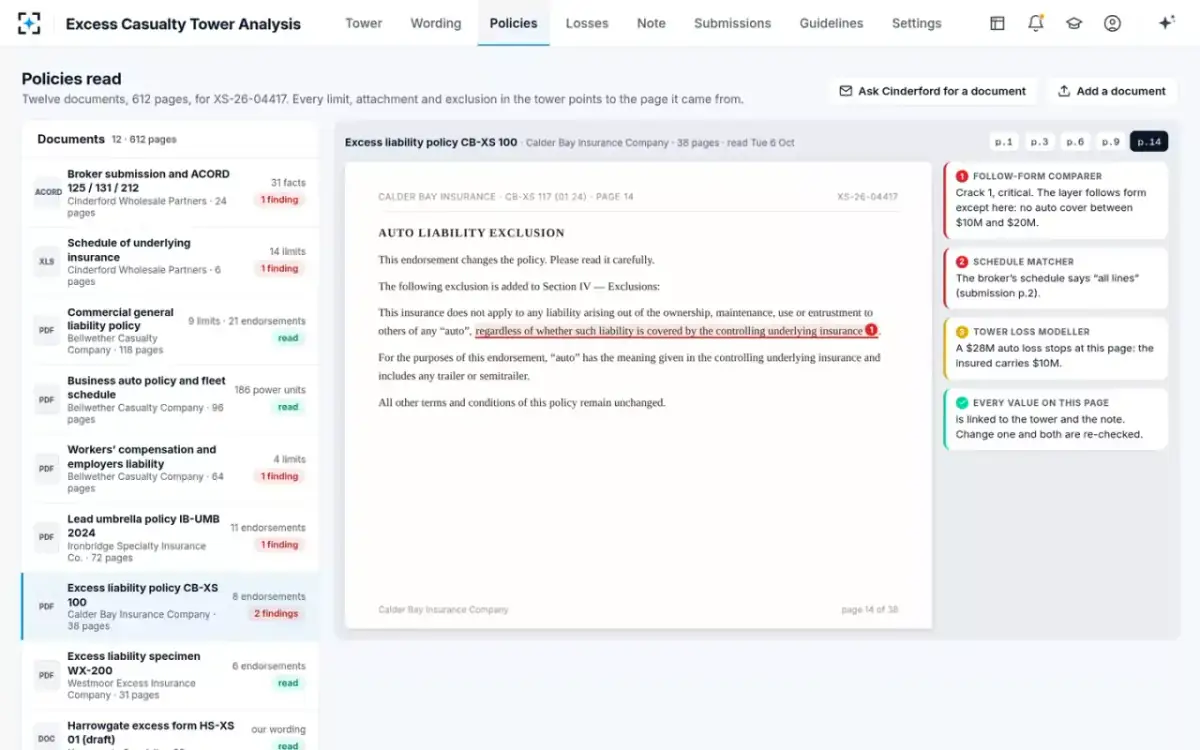Viewport: 1200px width, 750px height.
Task: Click the PDF icon for Excess liability specimen WX-200
Action: point(47,675)
